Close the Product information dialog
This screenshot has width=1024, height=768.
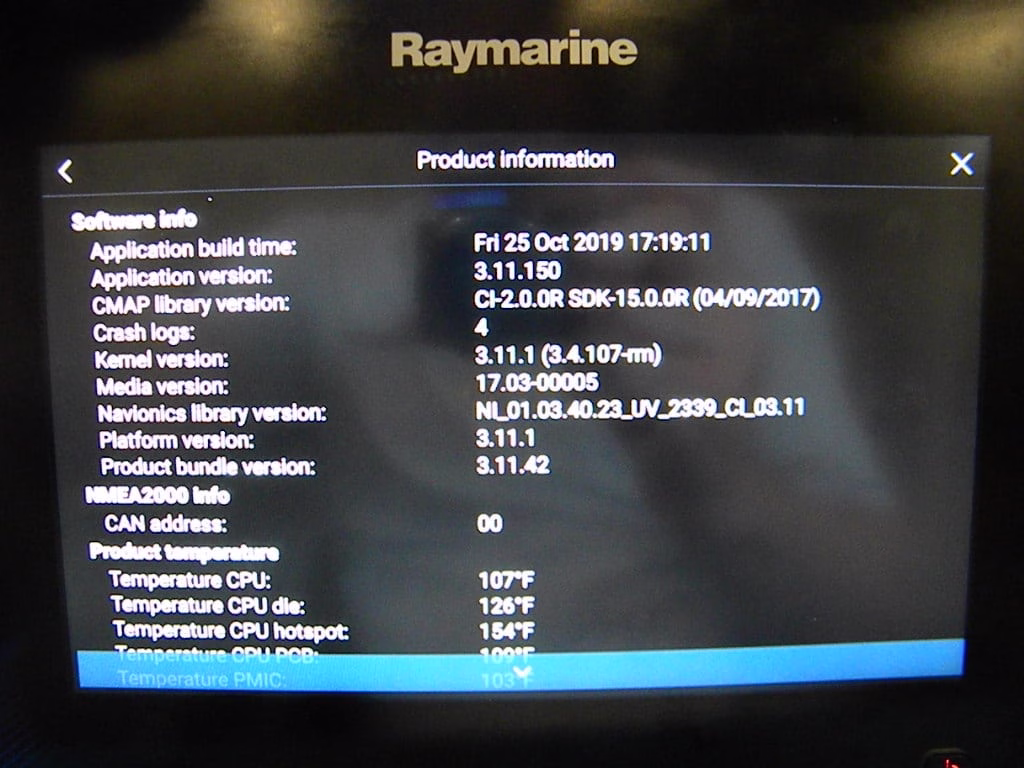[x=961, y=164]
